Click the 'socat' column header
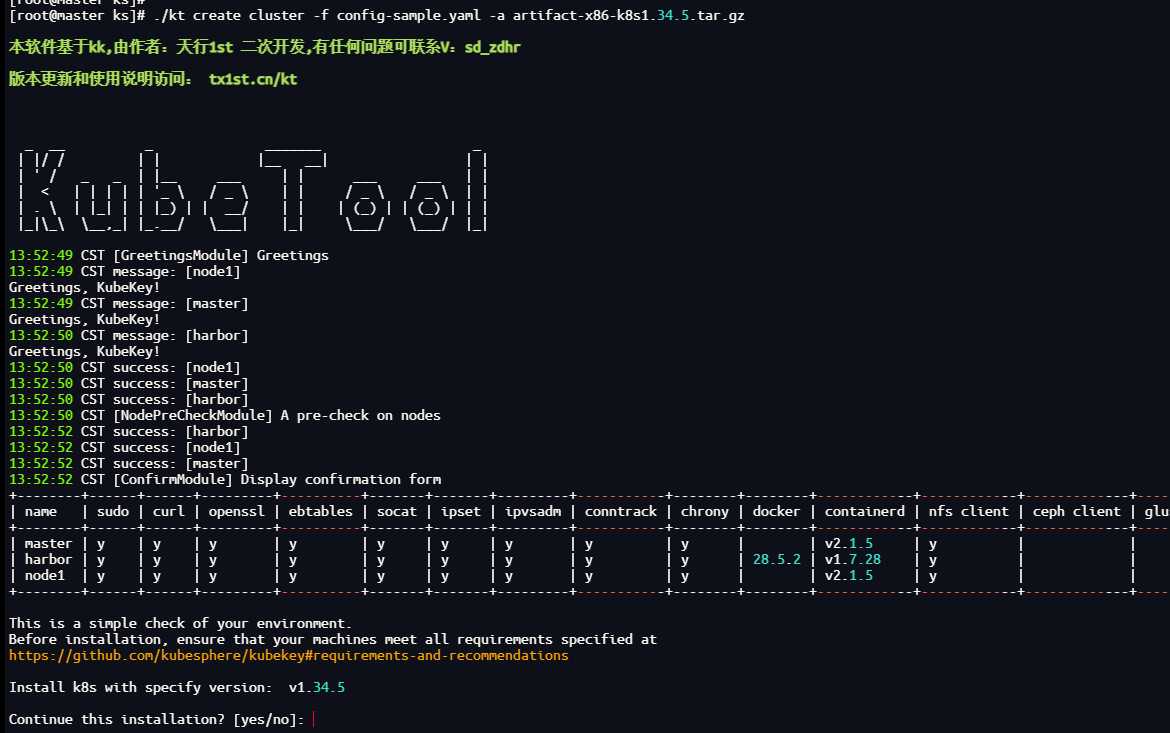This screenshot has height=733, width=1170. tap(397, 511)
